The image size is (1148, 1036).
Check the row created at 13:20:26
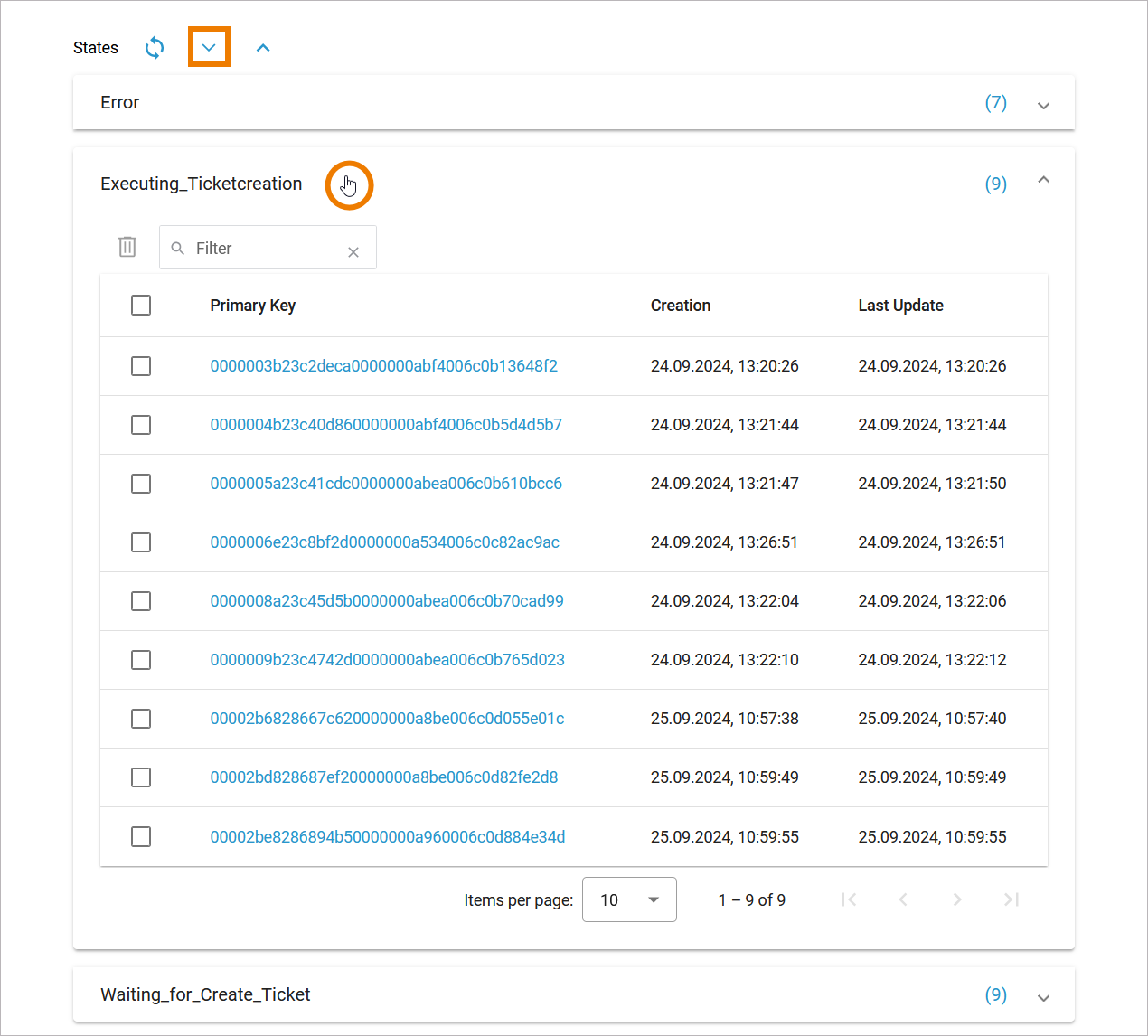(x=141, y=366)
